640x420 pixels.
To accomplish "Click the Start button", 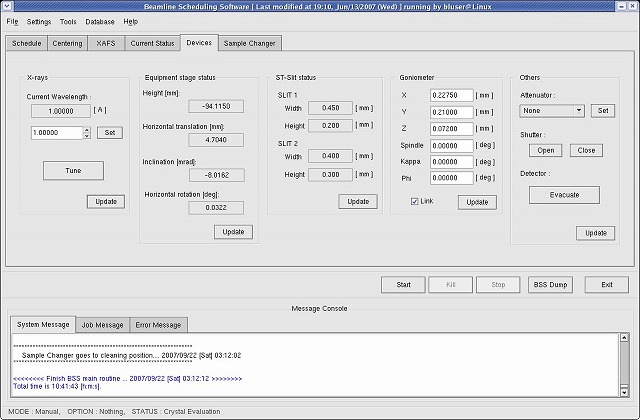I will 403,284.
